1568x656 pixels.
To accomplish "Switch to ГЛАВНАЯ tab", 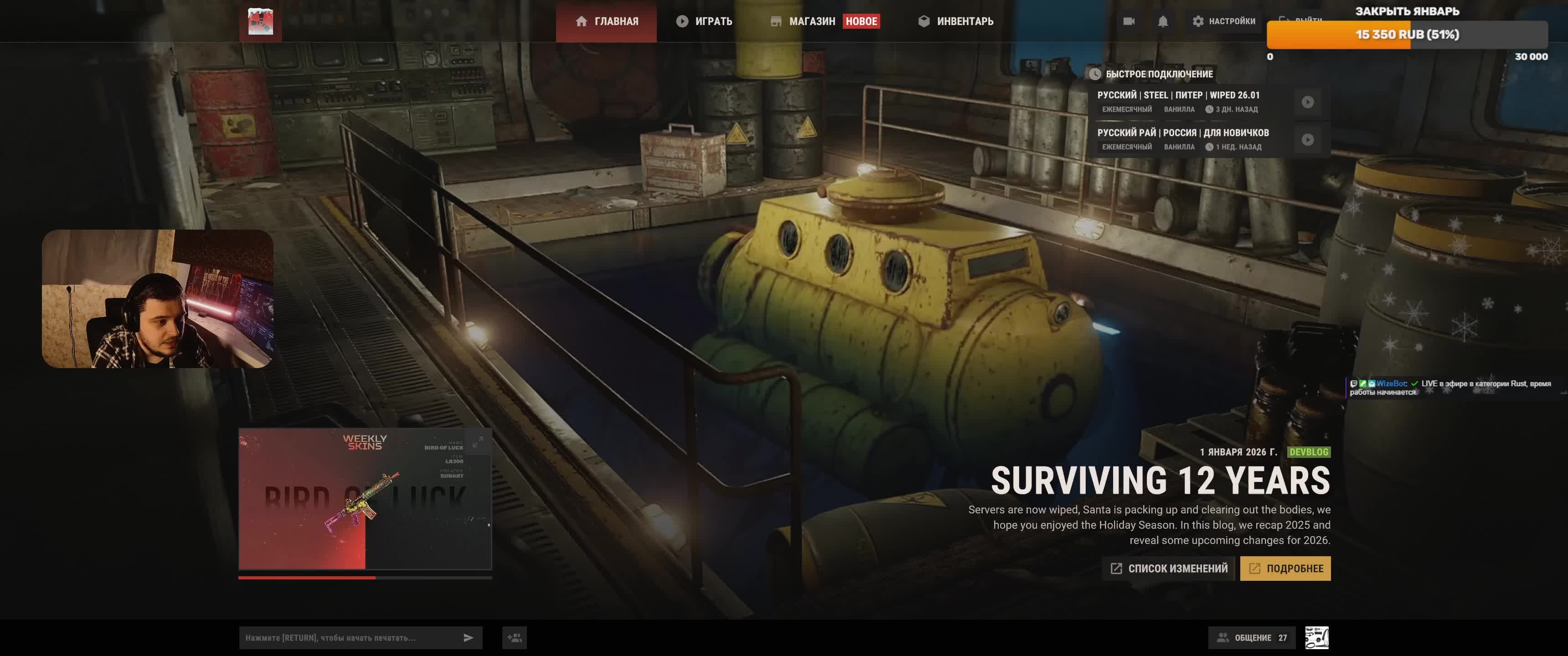I will 606,21.
